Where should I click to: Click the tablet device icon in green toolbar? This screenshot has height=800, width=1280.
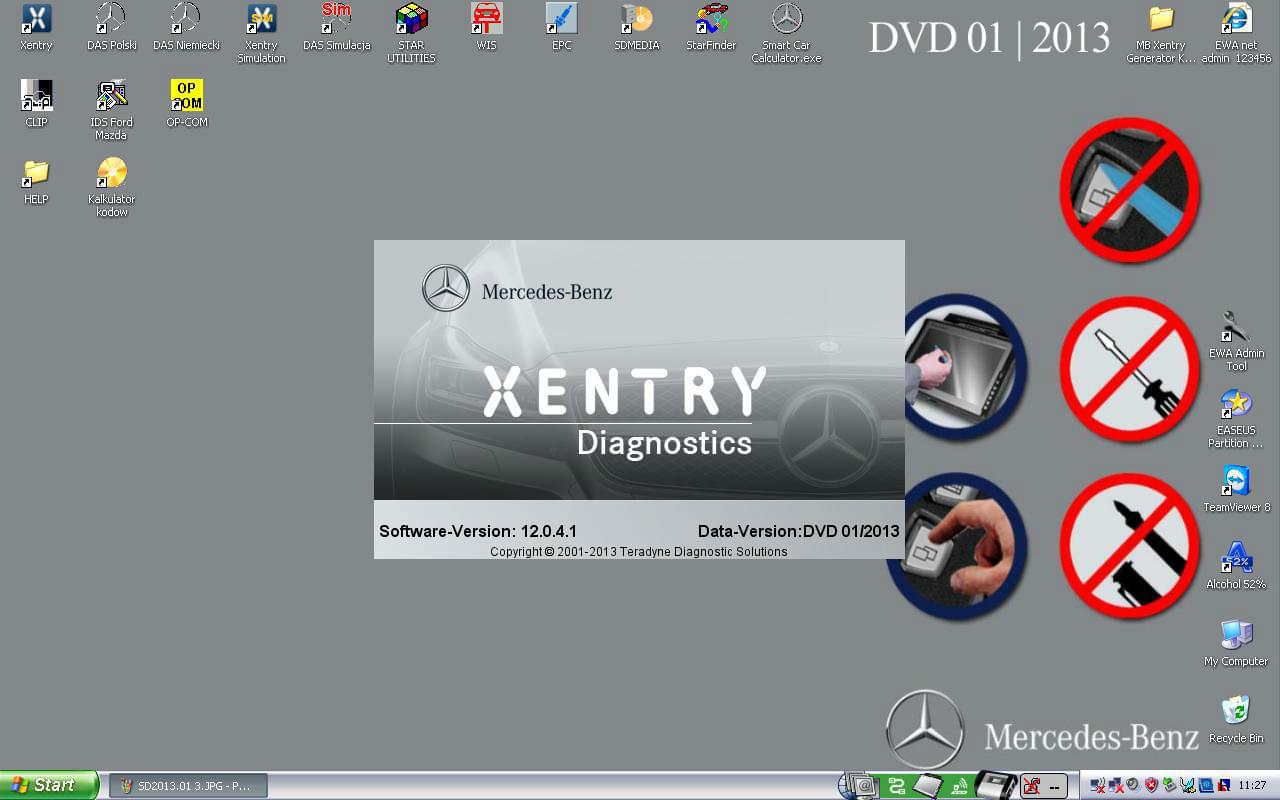coord(929,785)
